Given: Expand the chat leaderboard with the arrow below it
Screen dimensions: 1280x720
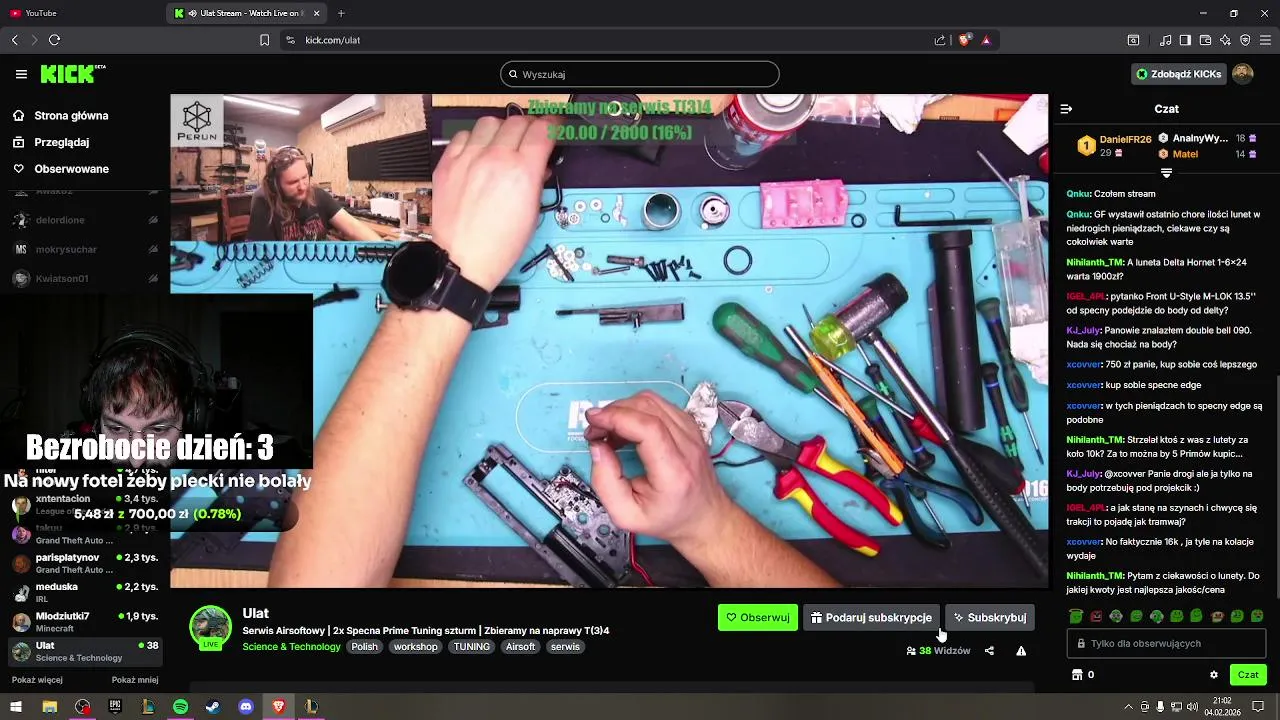Looking at the screenshot, I should 1166,173.
